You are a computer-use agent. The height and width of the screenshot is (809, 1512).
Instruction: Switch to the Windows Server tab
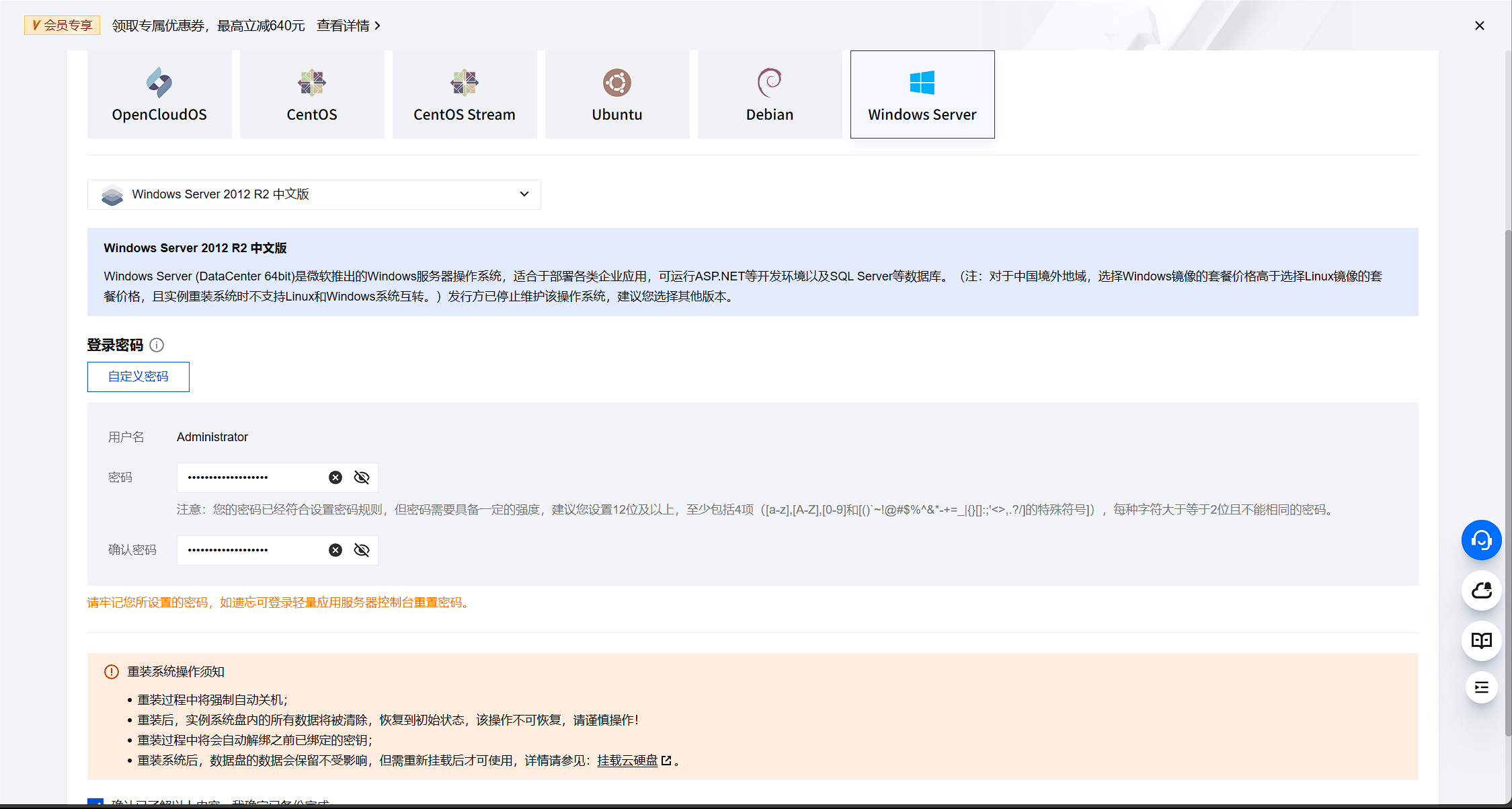click(922, 94)
